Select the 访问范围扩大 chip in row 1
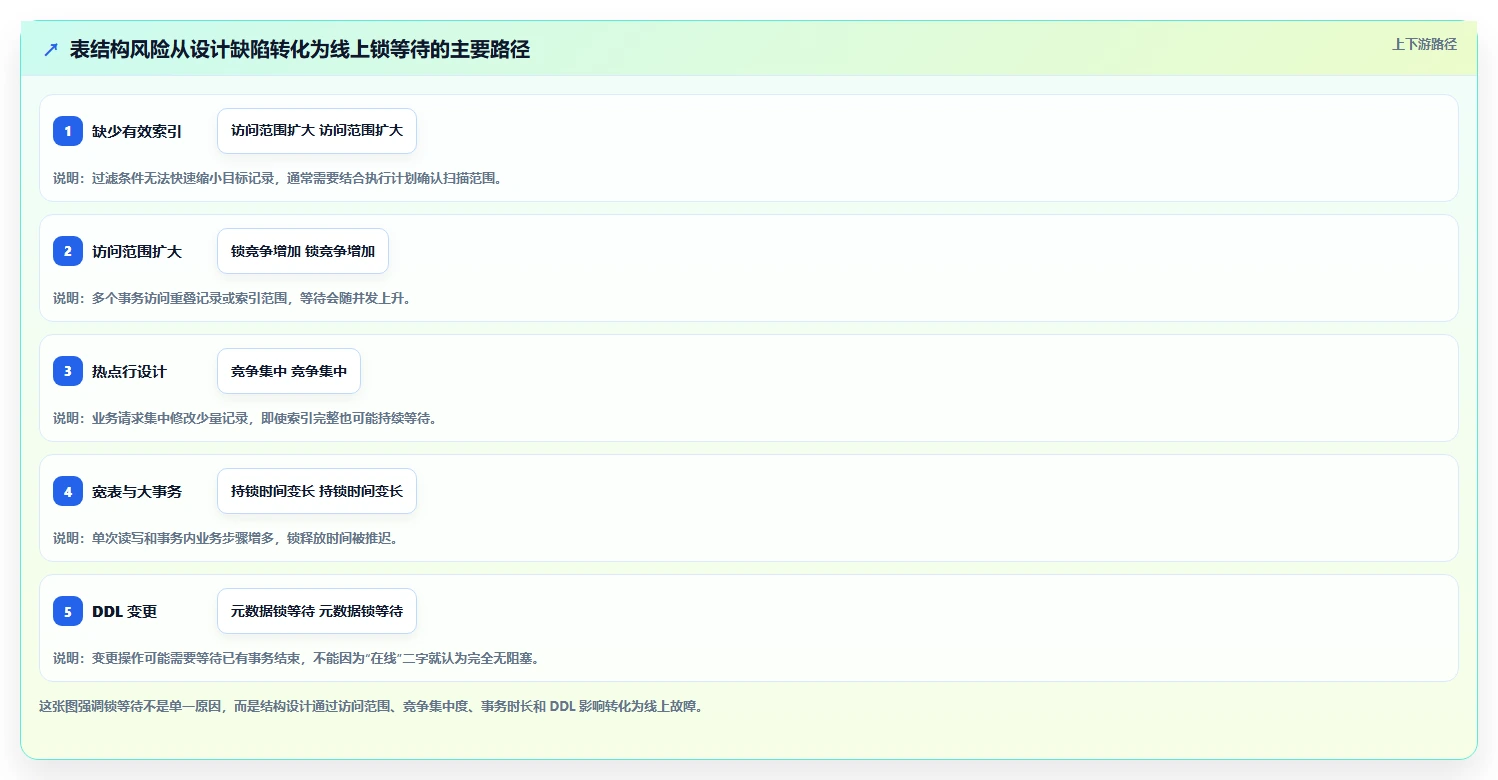Viewport: 1498px width, 780px height. point(317,131)
